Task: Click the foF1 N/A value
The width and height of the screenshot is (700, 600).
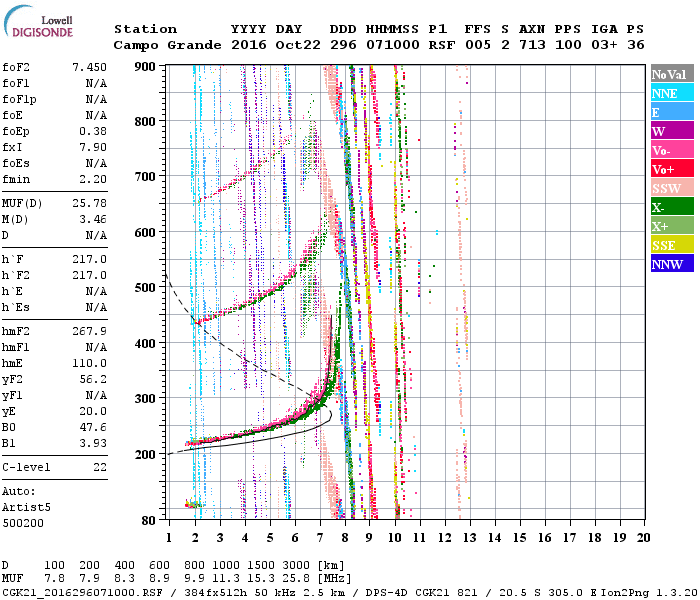Action: (x=96, y=83)
